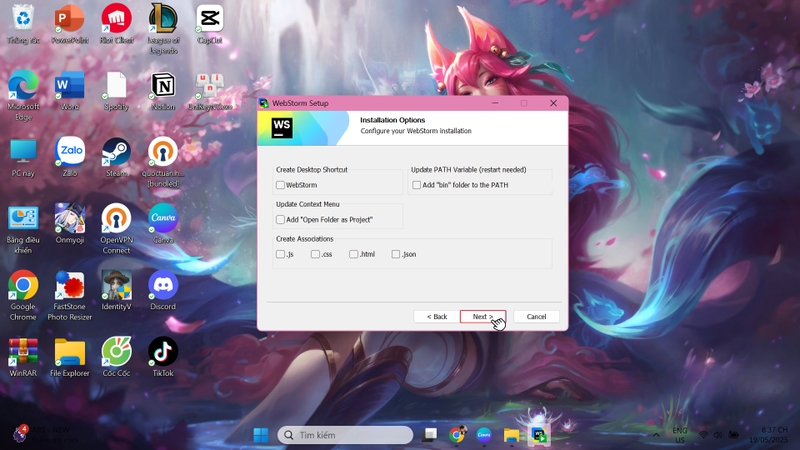Viewport: 800px width, 450px height.
Task: Select the Zalo desktop icon
Action: click(70, 157)
